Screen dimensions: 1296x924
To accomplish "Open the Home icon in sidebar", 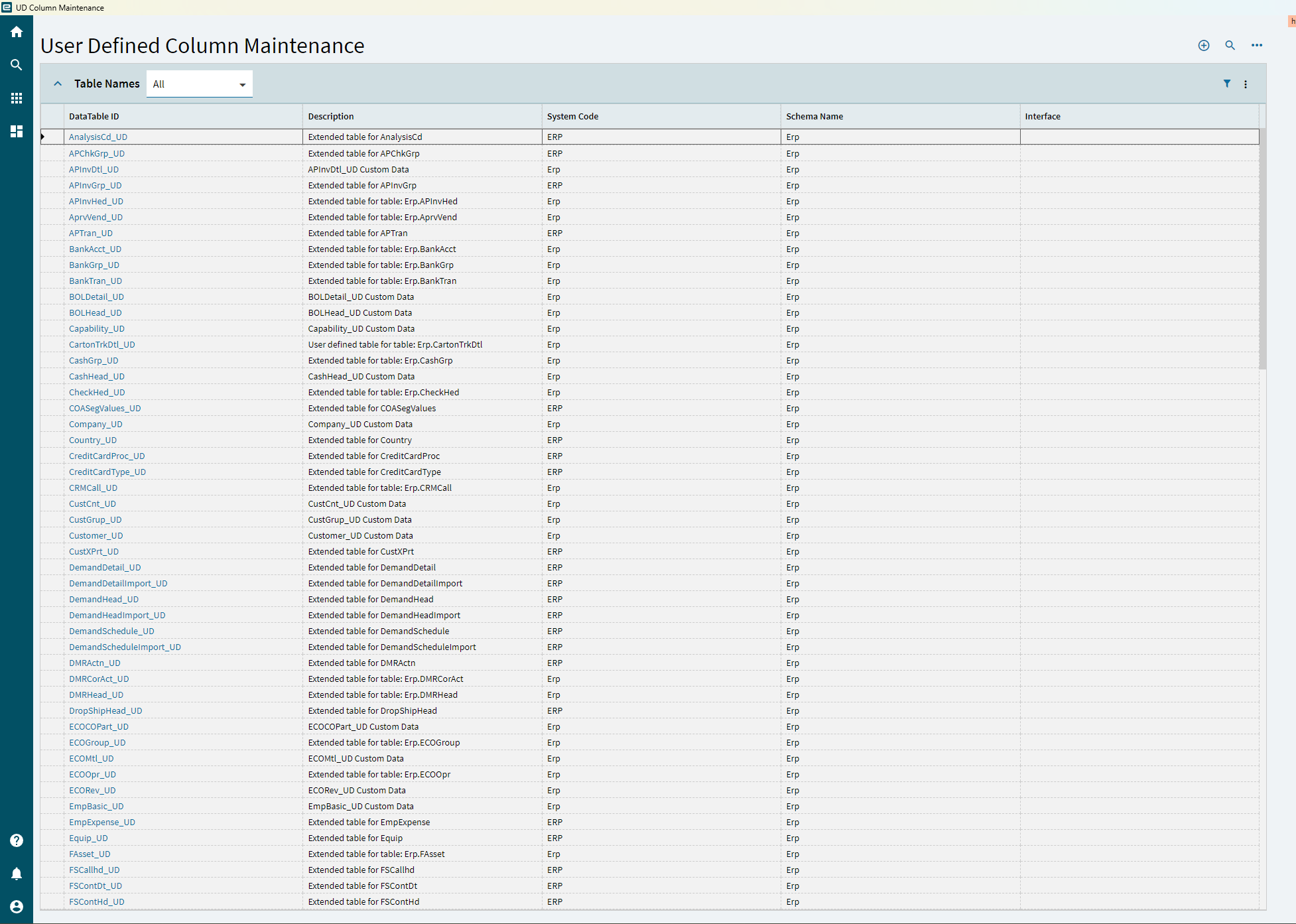I will tap(17, 32).
